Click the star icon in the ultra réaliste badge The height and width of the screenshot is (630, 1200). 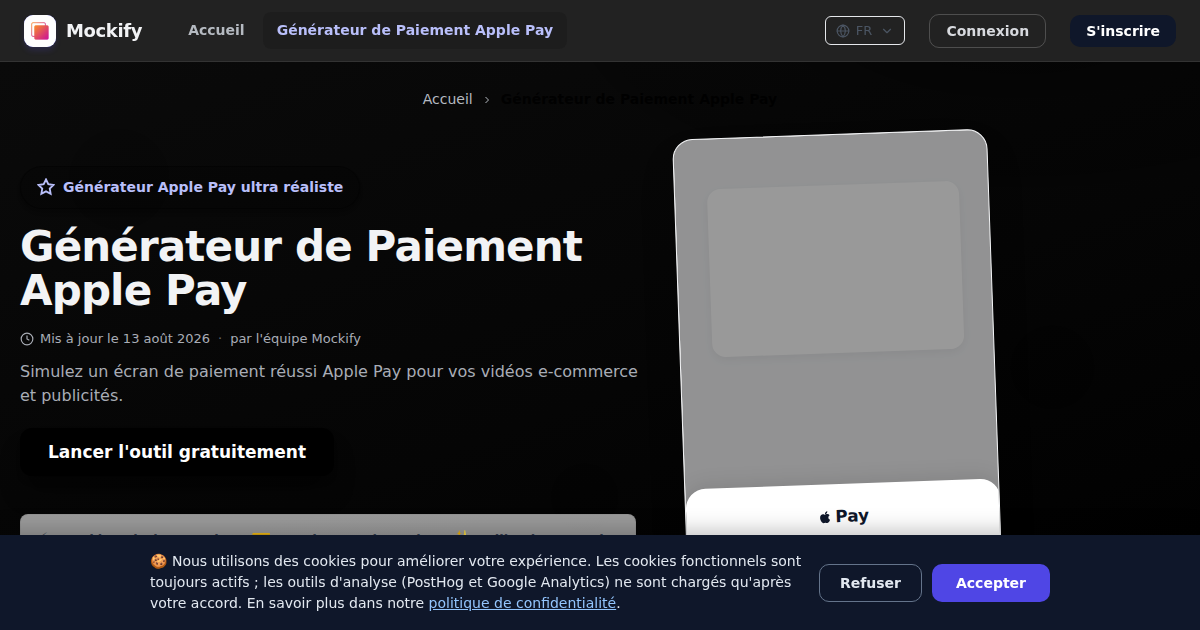(x=46, y=187)
